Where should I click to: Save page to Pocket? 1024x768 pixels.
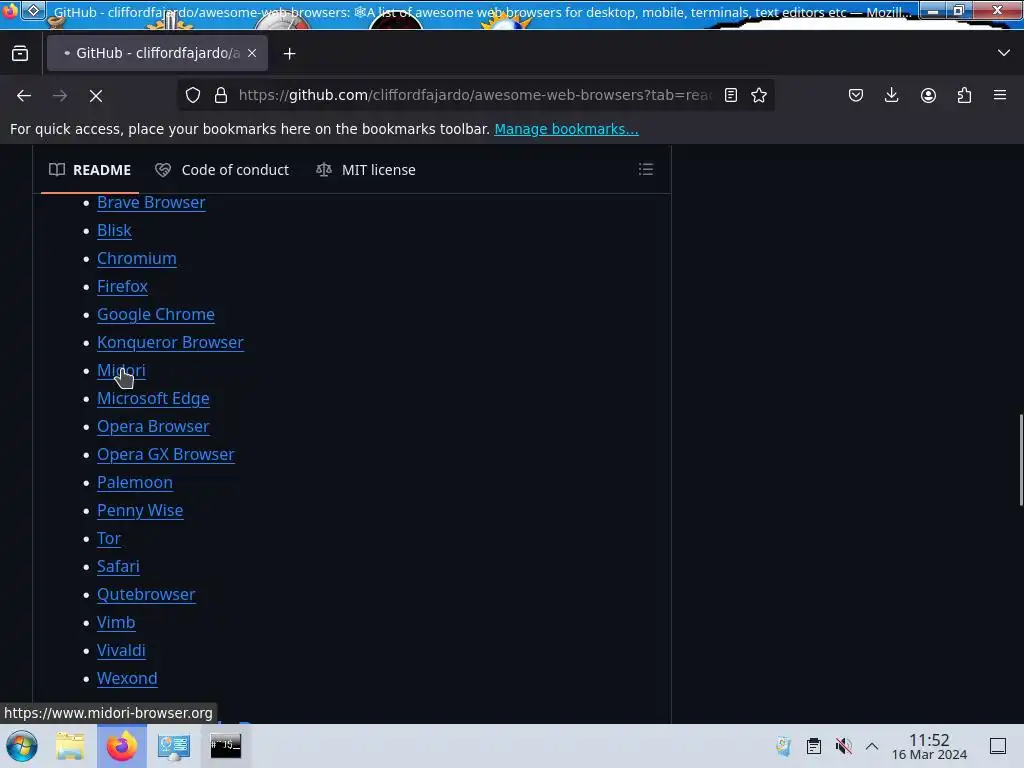856,95
